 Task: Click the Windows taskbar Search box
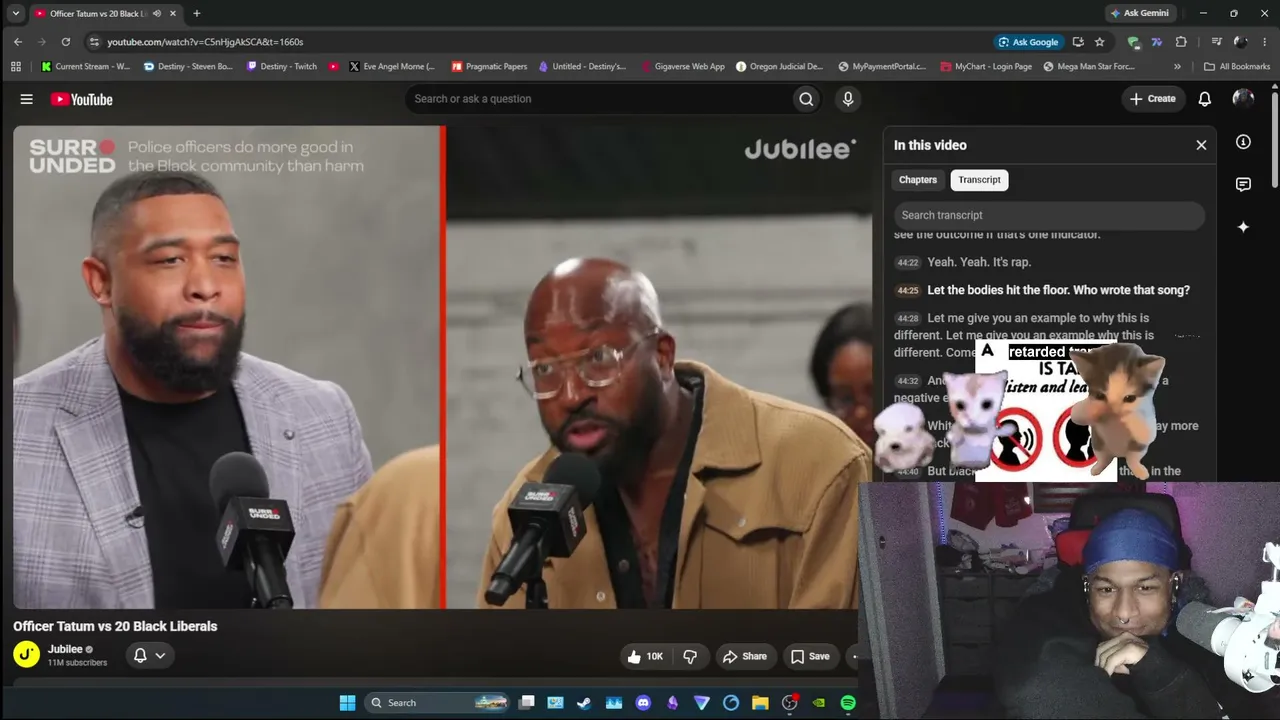437,703
